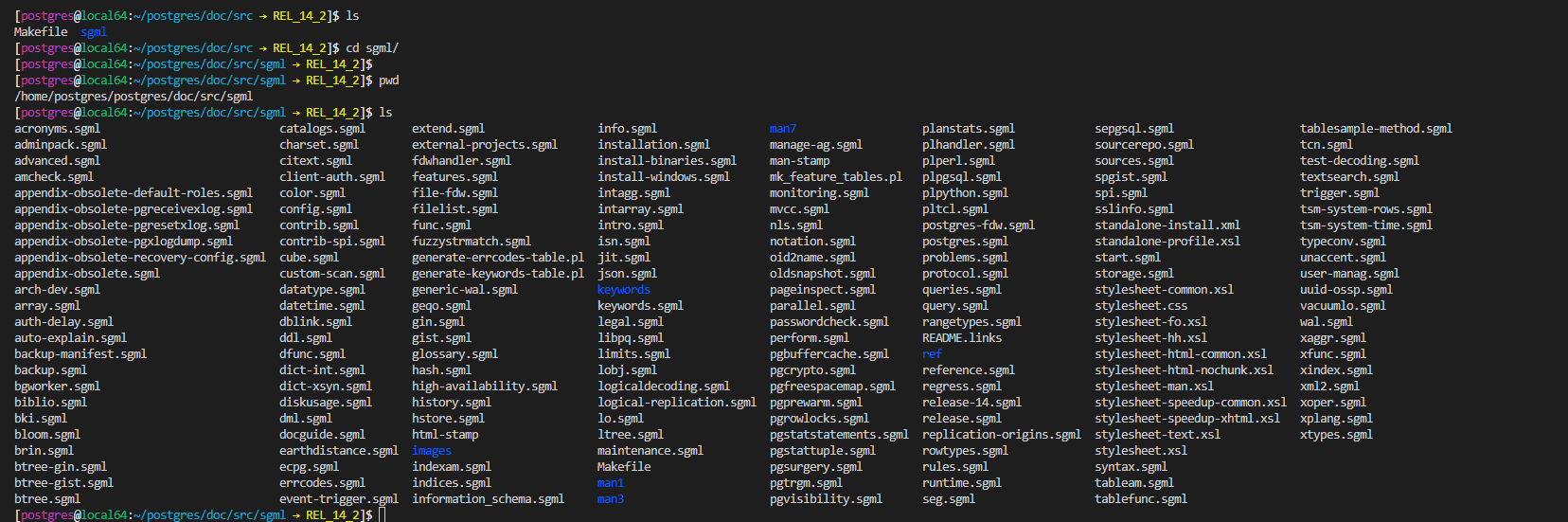
Task: Select planstats.sgml file name
Action: click(969, 129)
